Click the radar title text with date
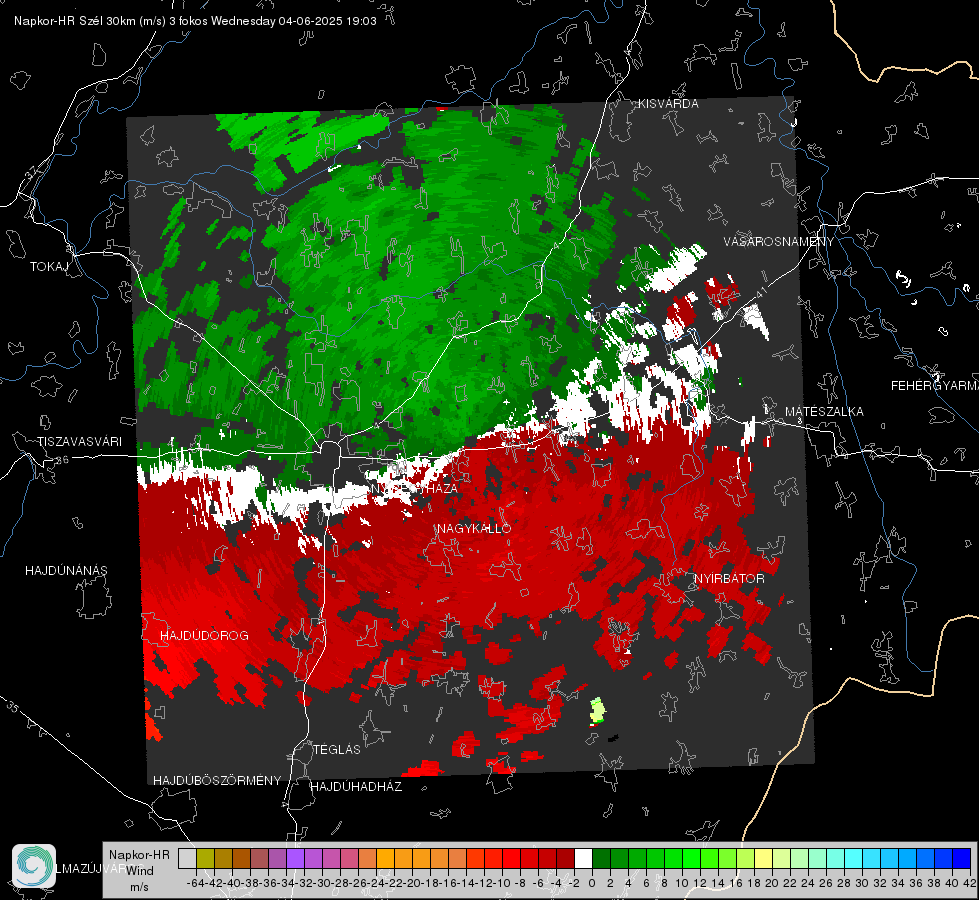 [195, 21]
